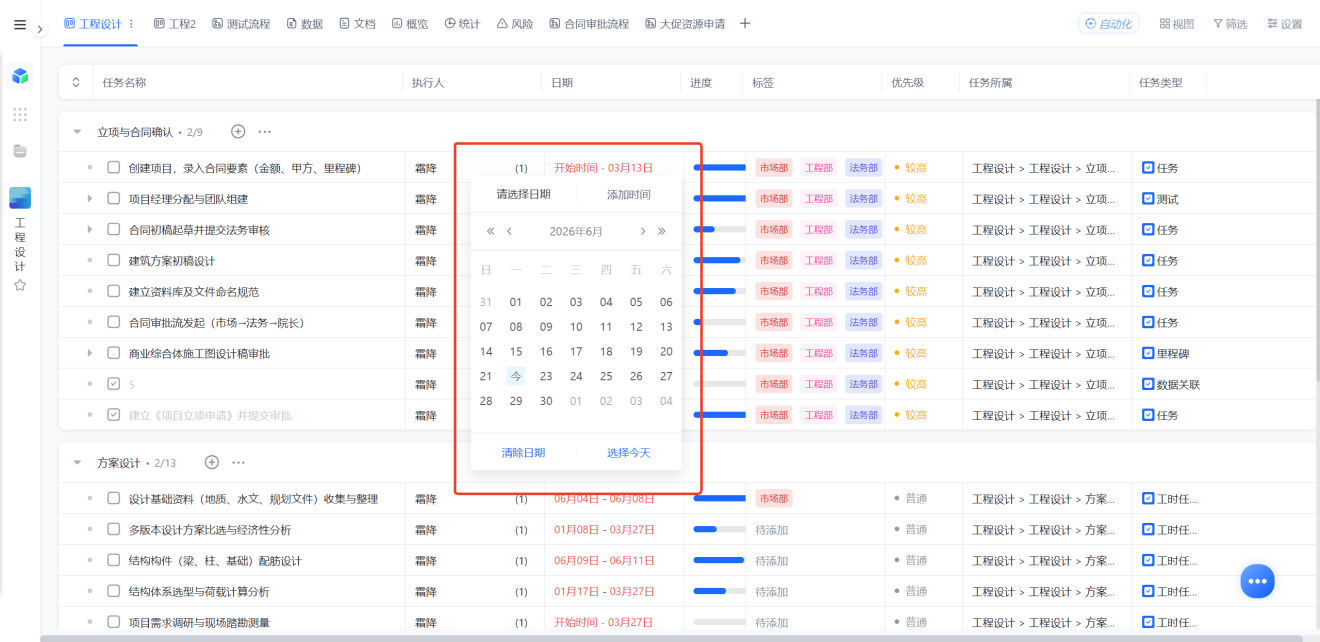Uncheck the completed task named 5

tap(114, 384)
